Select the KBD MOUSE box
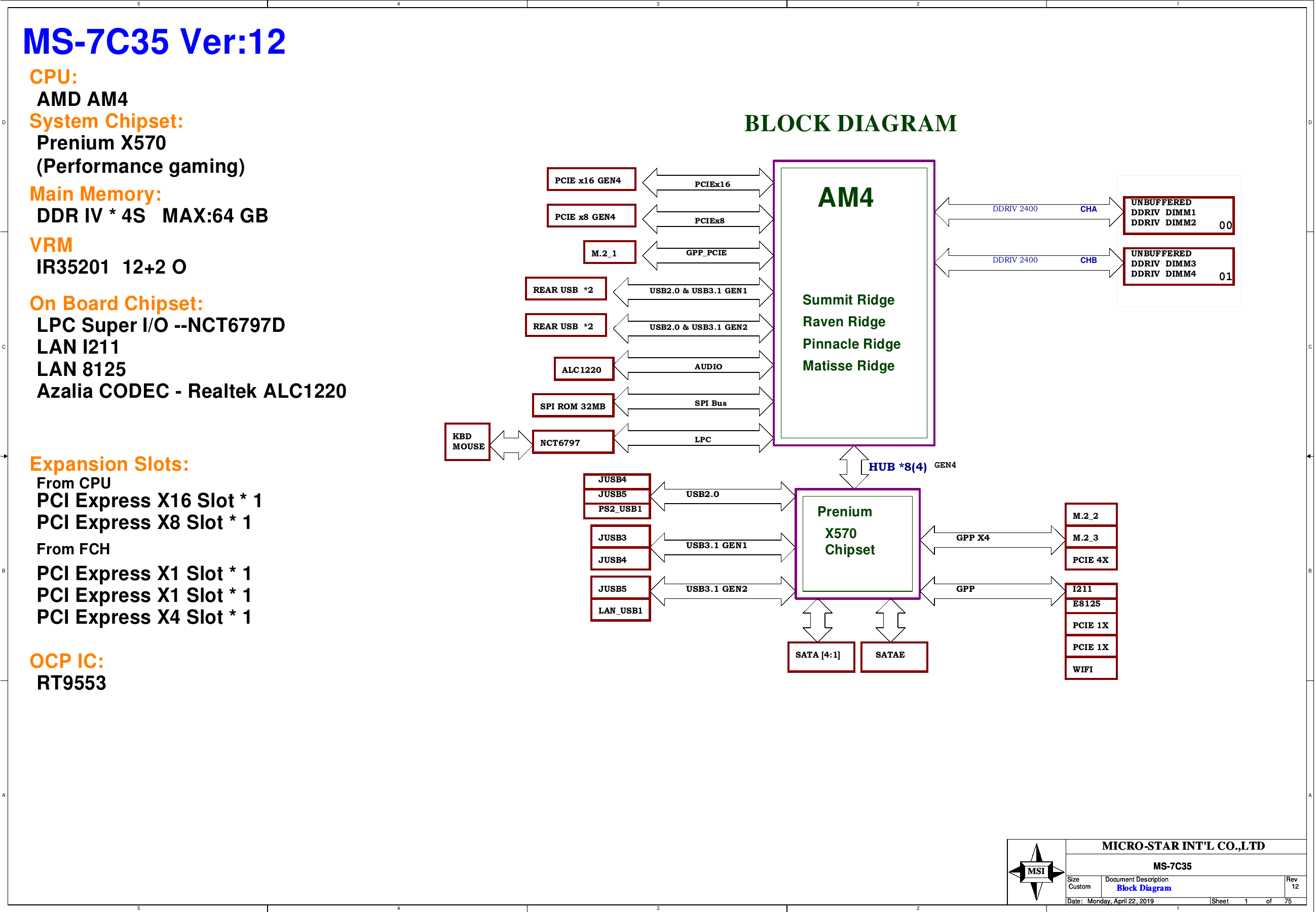 467,442
